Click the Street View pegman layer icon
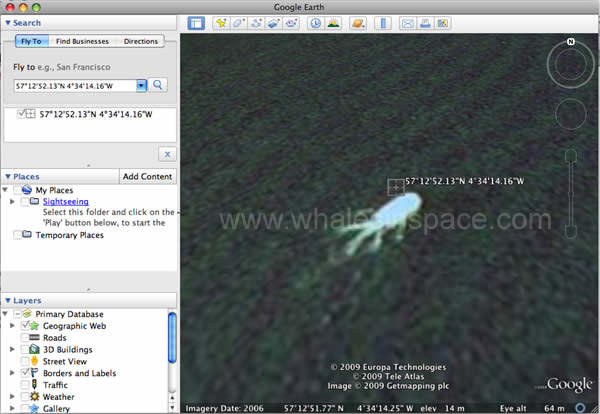Image resolution: width=600 pixels, height=414 pixels. click(34, 361)
